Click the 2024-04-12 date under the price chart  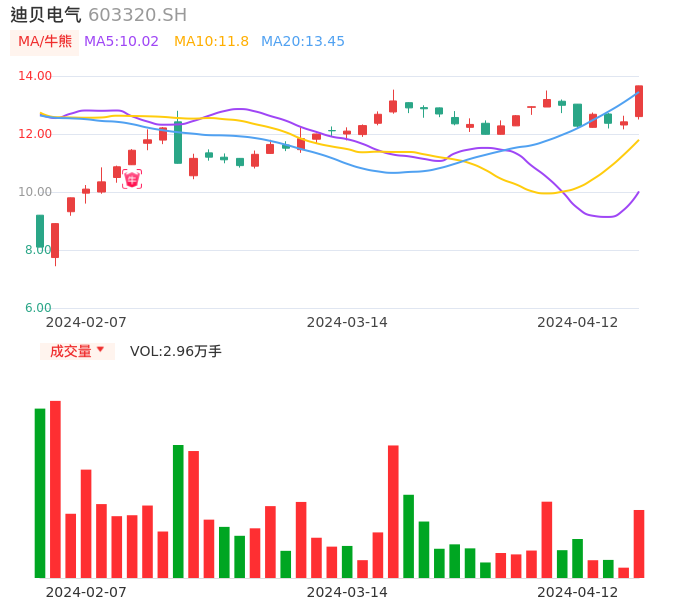(x=578, y=322)
